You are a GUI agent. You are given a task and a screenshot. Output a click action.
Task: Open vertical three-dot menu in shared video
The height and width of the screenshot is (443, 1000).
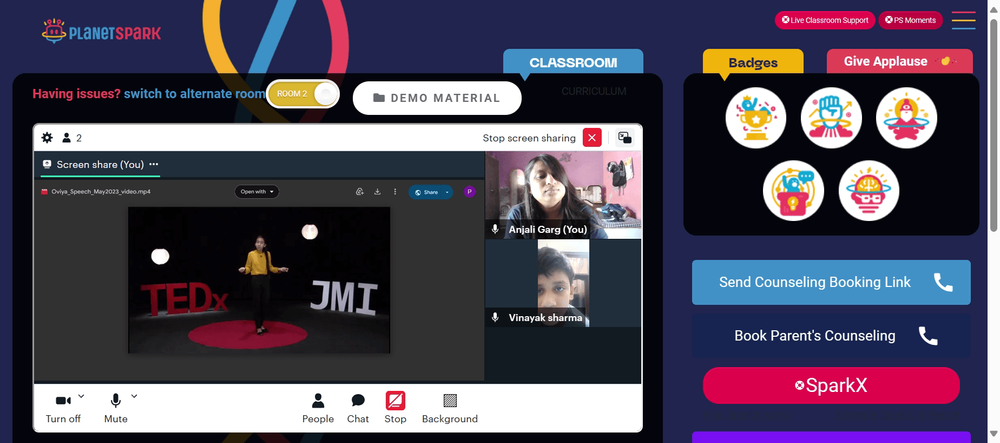[x=395, y=192]
